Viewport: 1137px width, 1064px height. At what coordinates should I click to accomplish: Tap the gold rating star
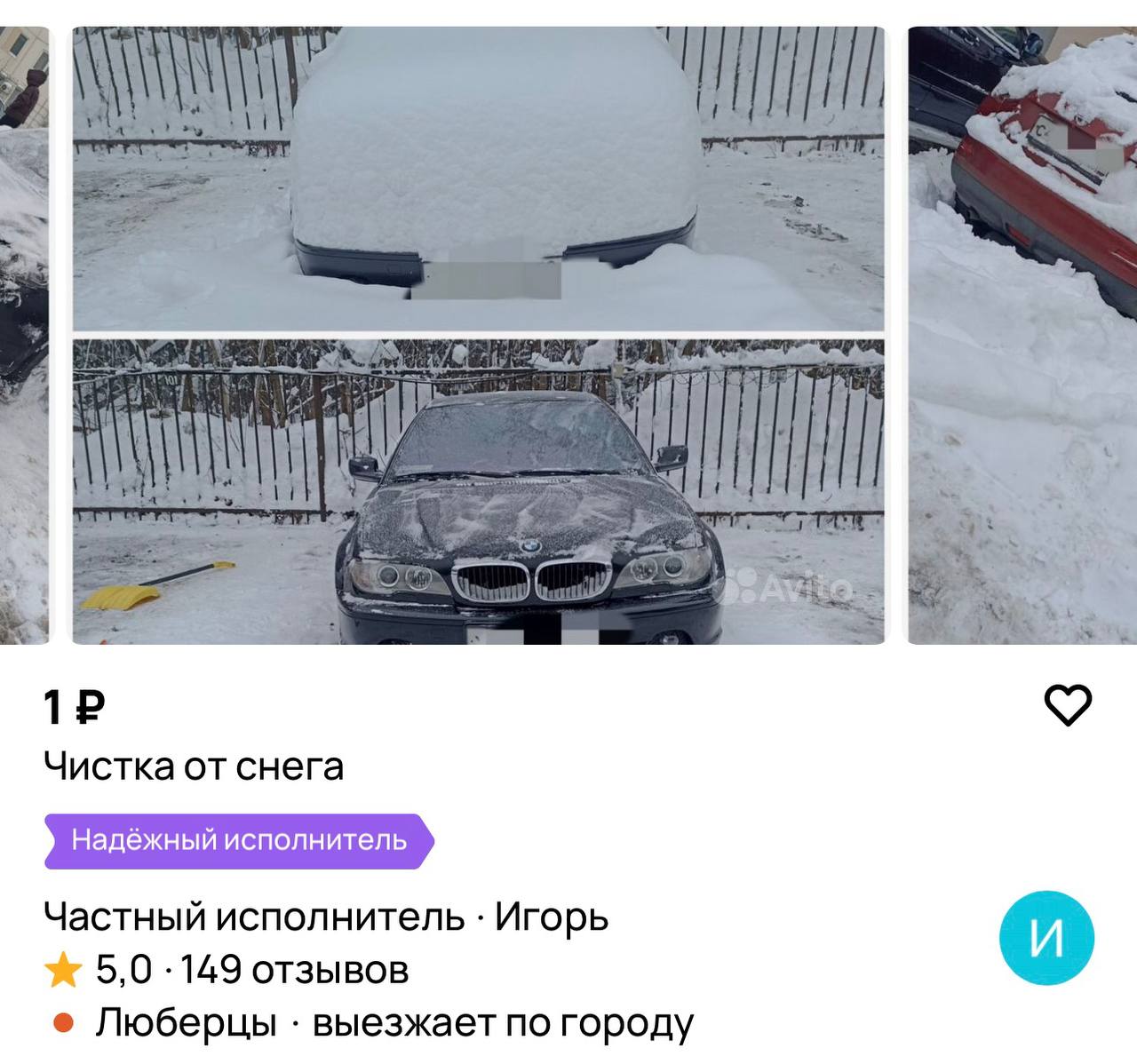[x=63, y=970]
